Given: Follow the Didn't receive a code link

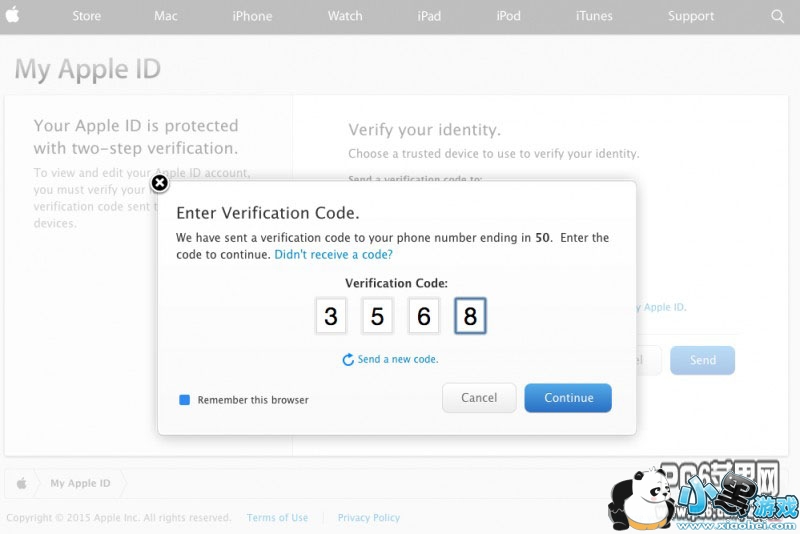Looking at the screenshot, I should pos(334,255).
